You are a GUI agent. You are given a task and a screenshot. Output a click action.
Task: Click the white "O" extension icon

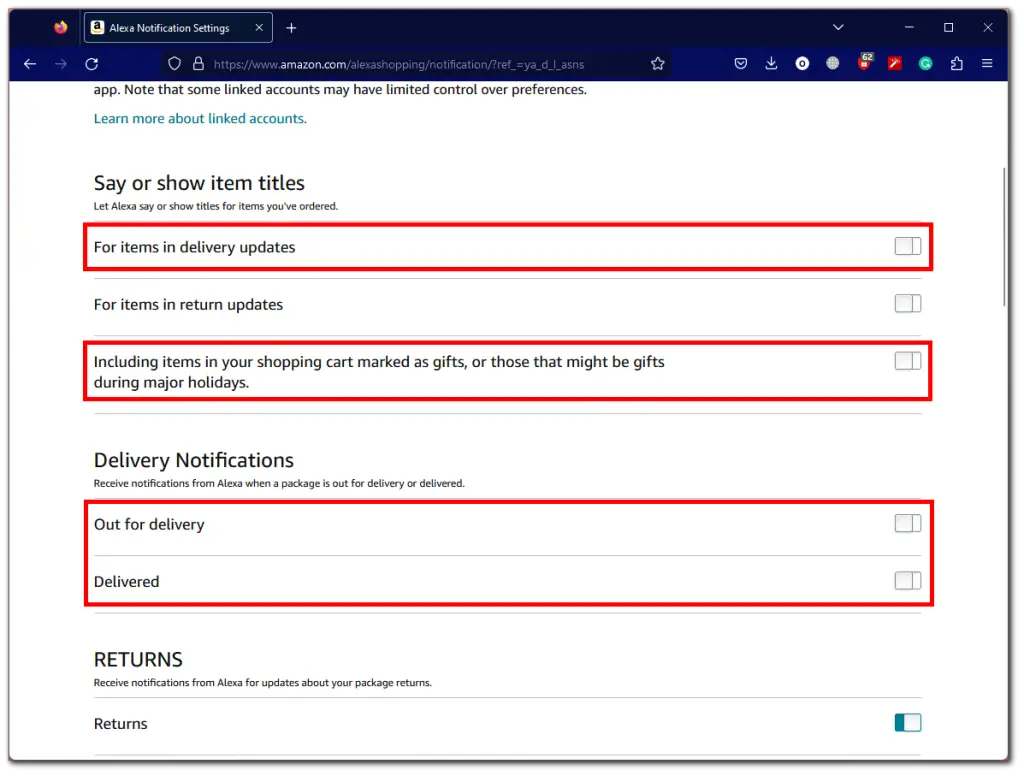802,63
